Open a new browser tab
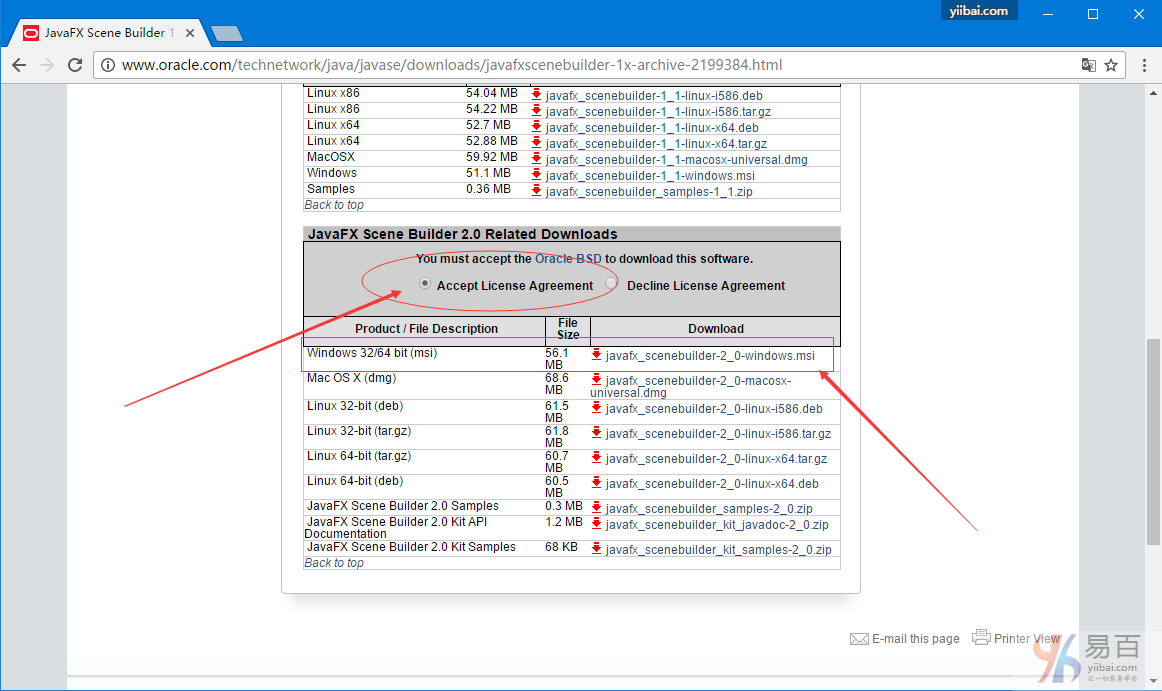Image resolution: width=1162 pixels, height=691 pixels. (x=227, y=34)
